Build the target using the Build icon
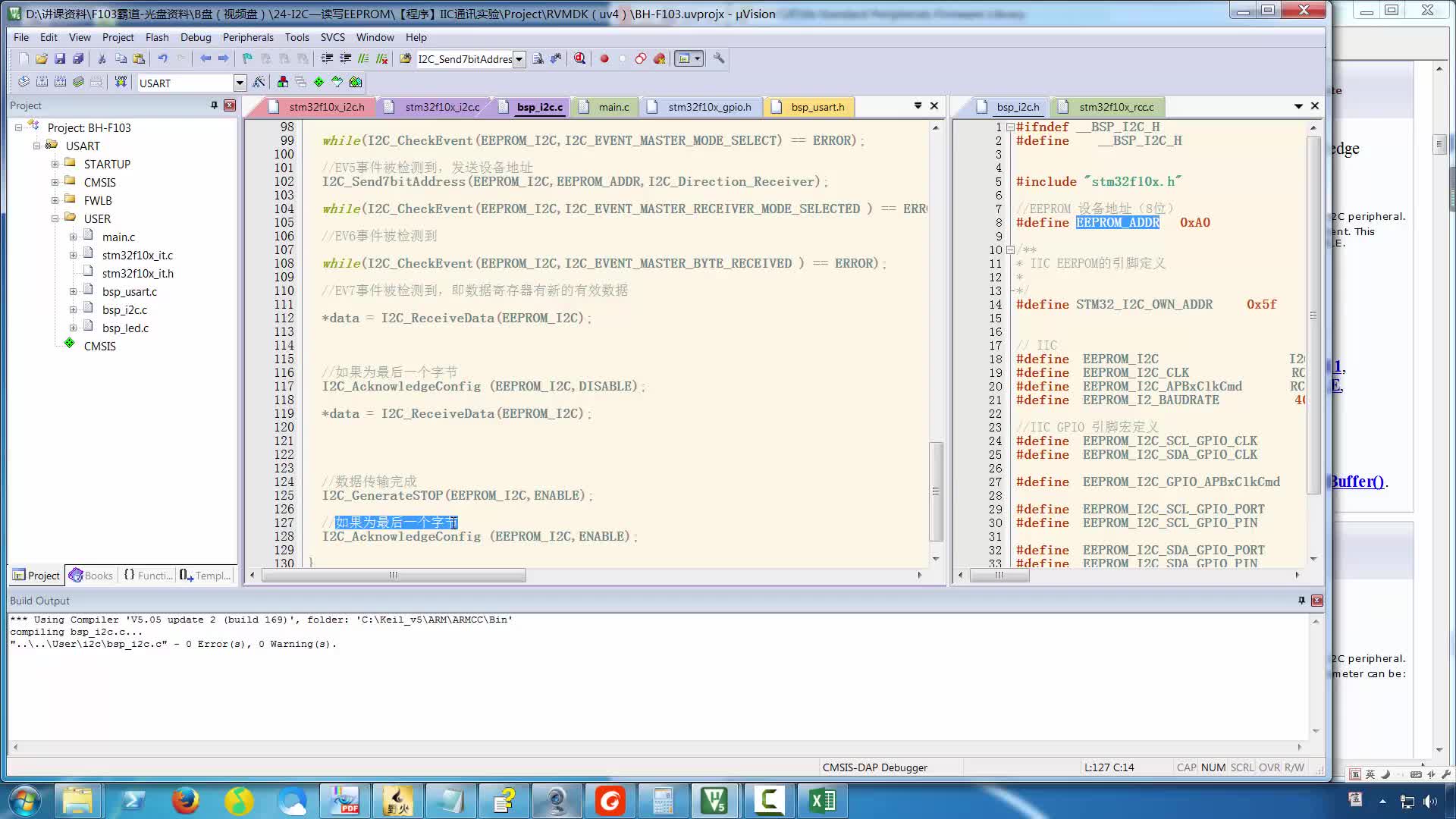Viewport: 1456px width, 819px height. tap(42, 82)
